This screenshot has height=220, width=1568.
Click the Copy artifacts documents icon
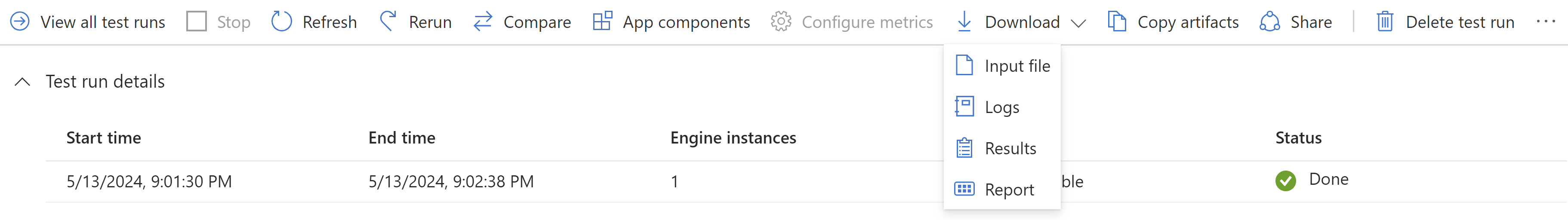(1116, 22)
